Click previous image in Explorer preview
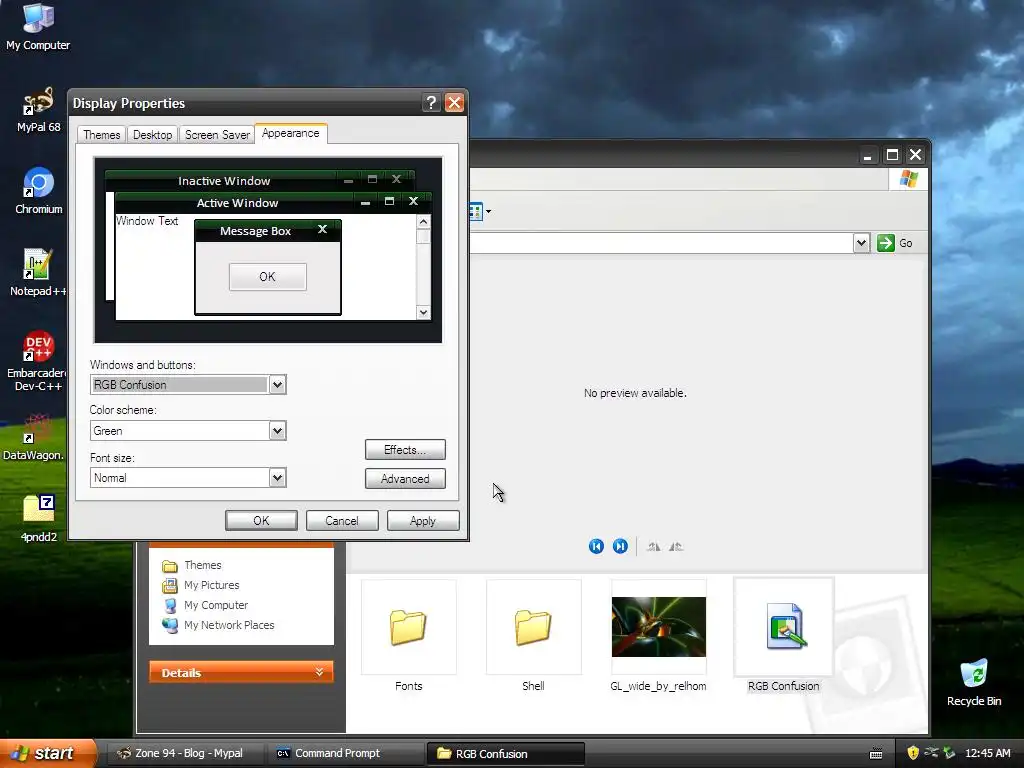The image size is (1024, 768). [x=596, y=547]
